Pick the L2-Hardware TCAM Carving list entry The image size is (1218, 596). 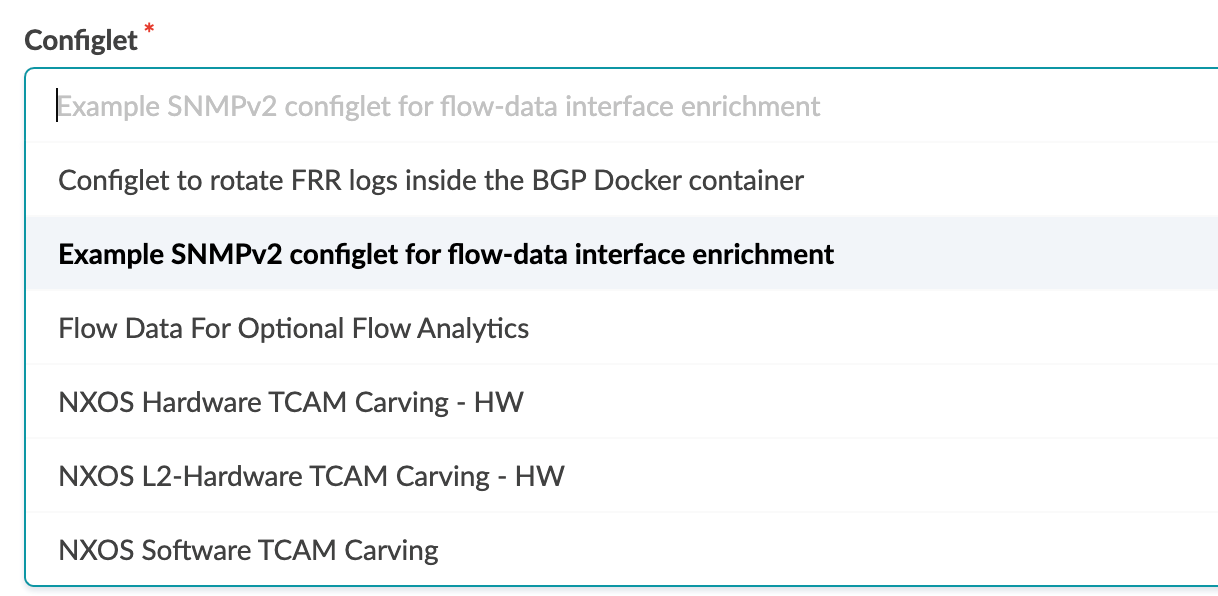pyautogui.click(x=311, y=476)
